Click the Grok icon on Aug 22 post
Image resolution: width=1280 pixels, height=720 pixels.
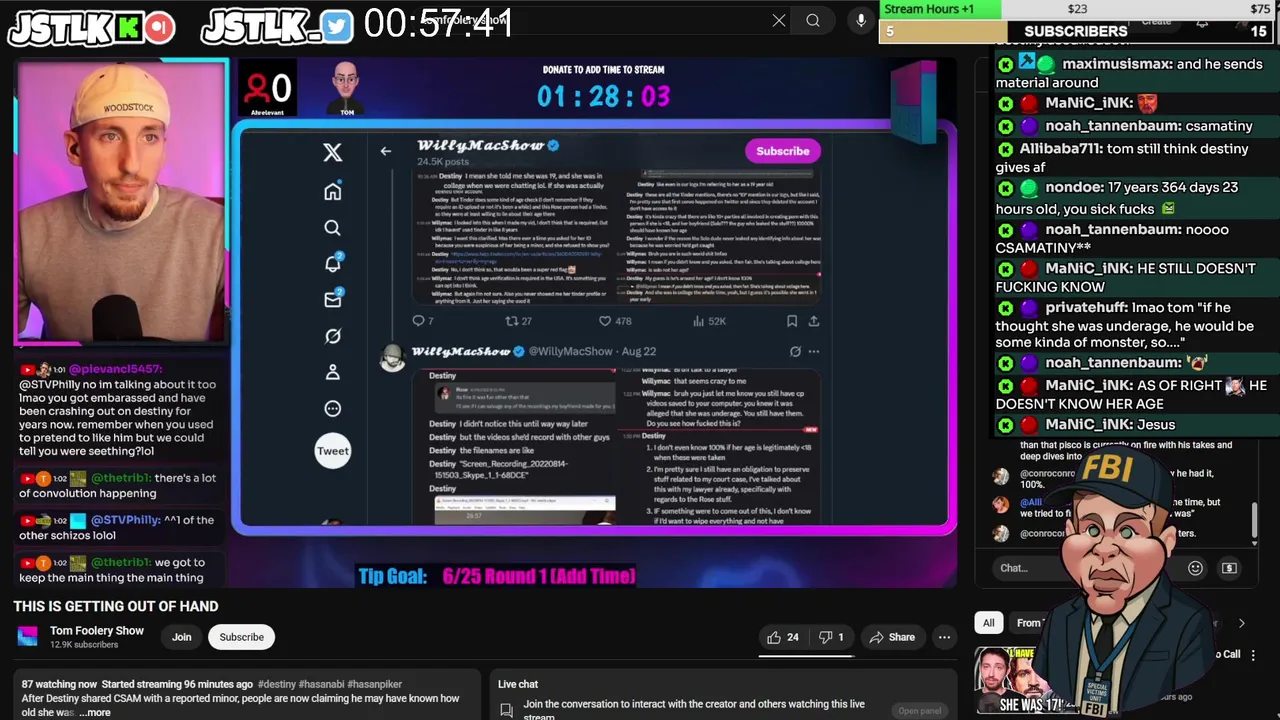795,351
